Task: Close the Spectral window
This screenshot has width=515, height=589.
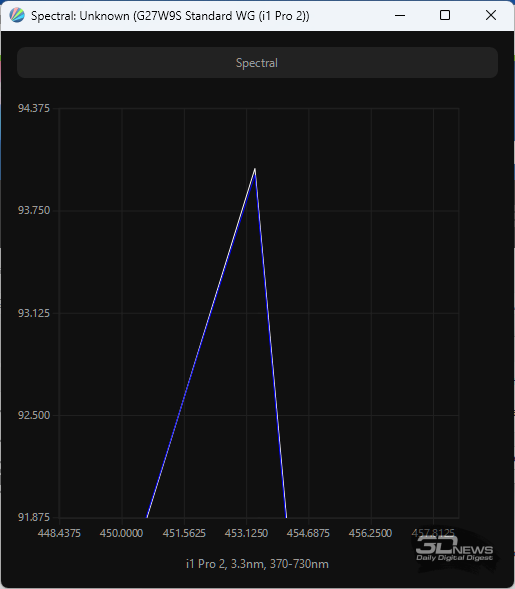Action: (x=491, y=15)
